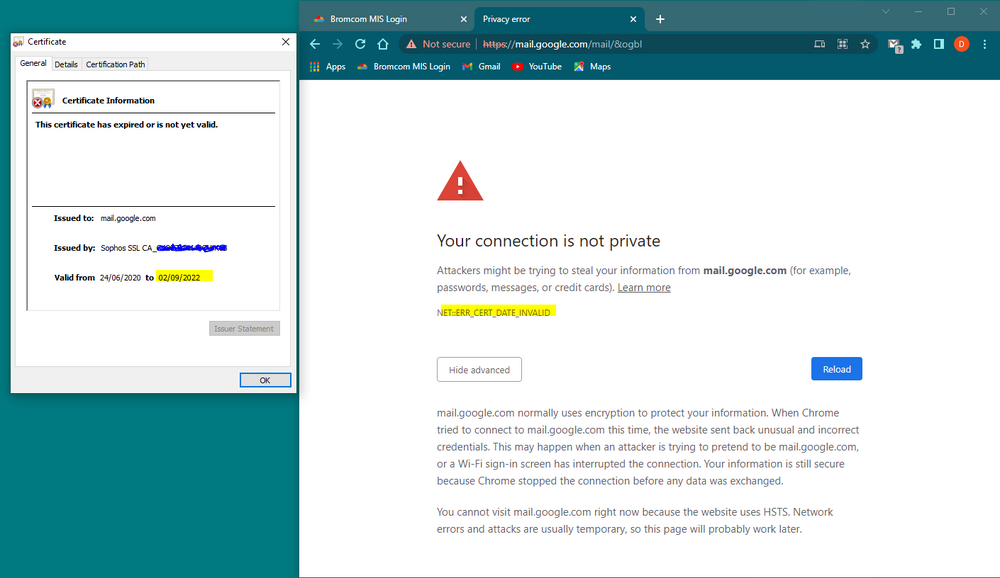Open Bromcom MIS Login bookmark
This screenshot has height=578, width=1000.
tap(404, 66)
